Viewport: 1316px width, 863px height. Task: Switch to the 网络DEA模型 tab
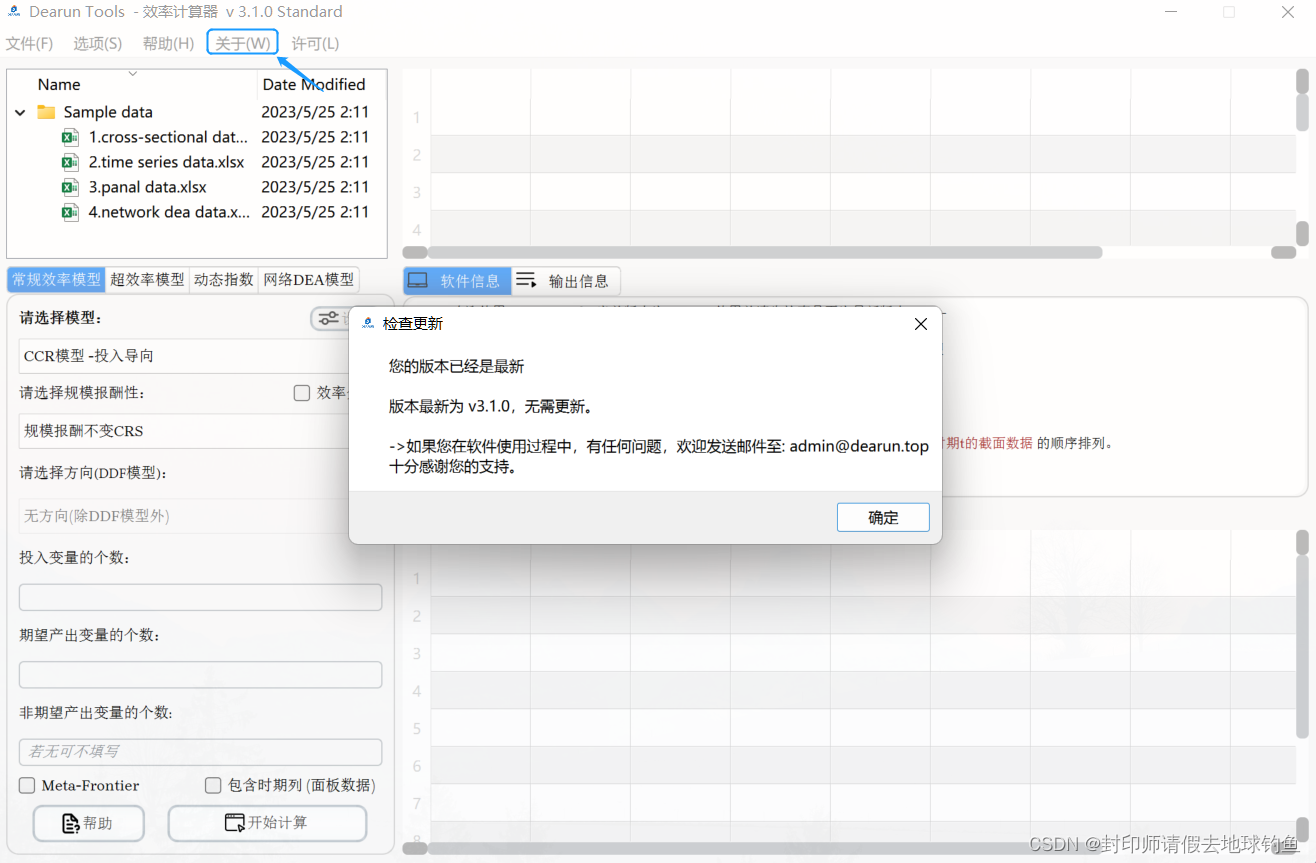point(309,279)
